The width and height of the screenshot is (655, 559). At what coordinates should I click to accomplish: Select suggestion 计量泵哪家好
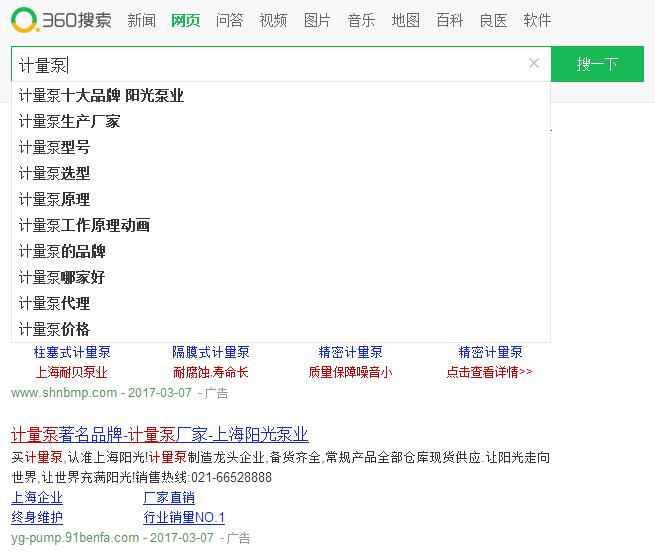281,277
